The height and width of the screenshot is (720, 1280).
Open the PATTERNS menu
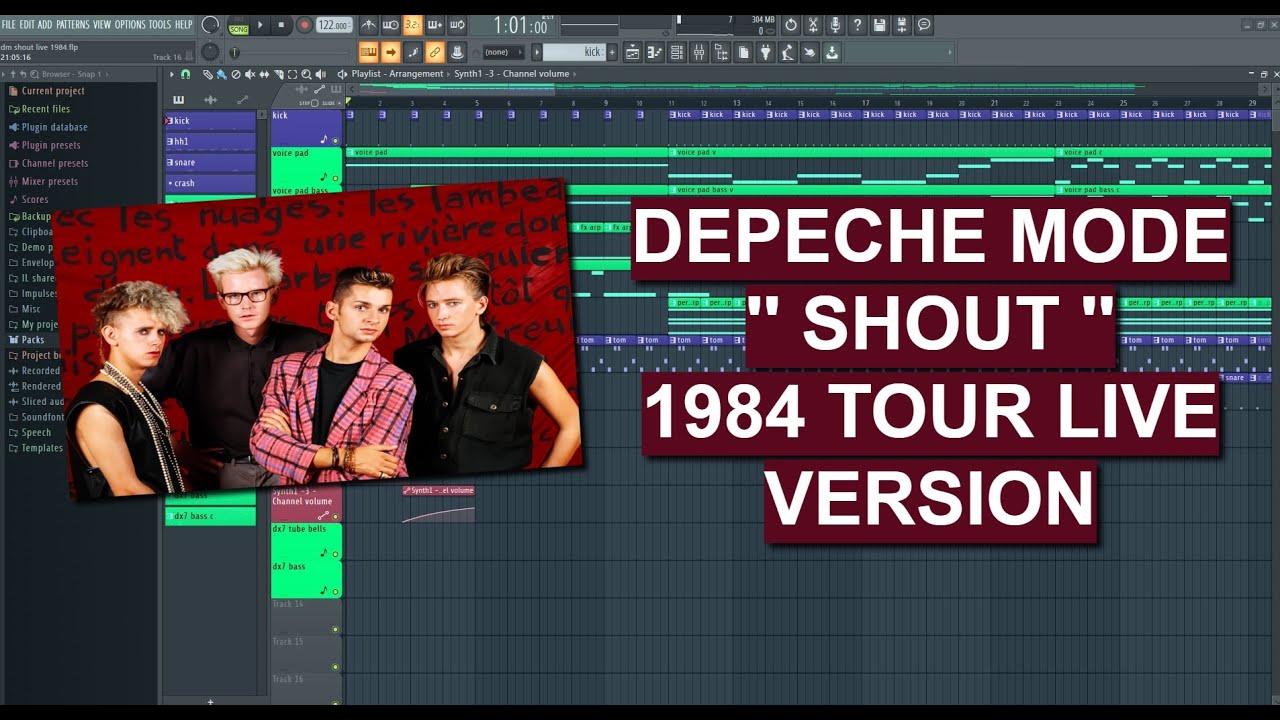(x=73, y=24)
